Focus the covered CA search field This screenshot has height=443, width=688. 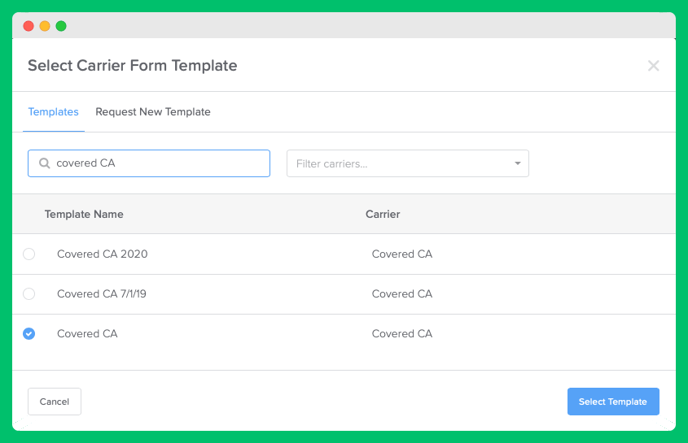click(149, 163)
